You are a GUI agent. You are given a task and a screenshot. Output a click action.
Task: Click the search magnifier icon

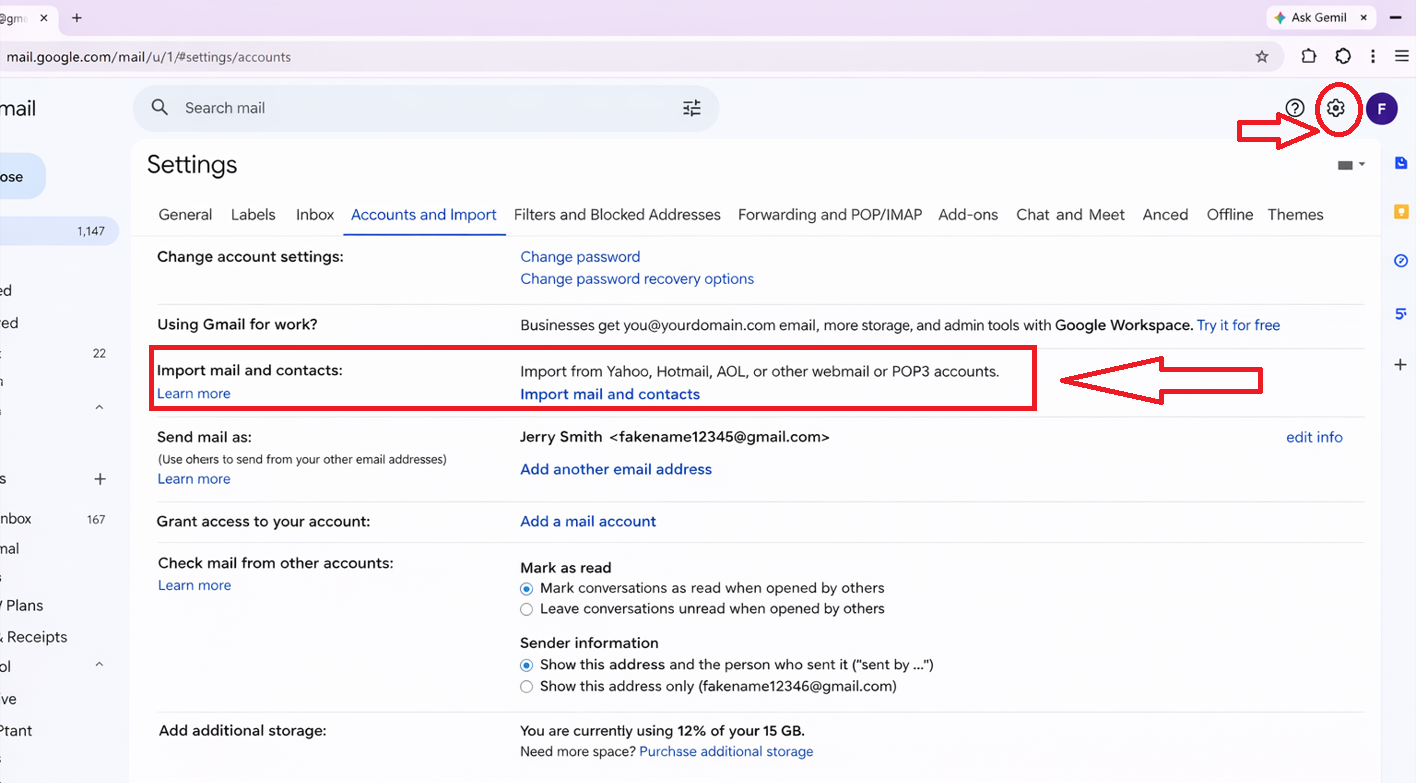point(159,108)
